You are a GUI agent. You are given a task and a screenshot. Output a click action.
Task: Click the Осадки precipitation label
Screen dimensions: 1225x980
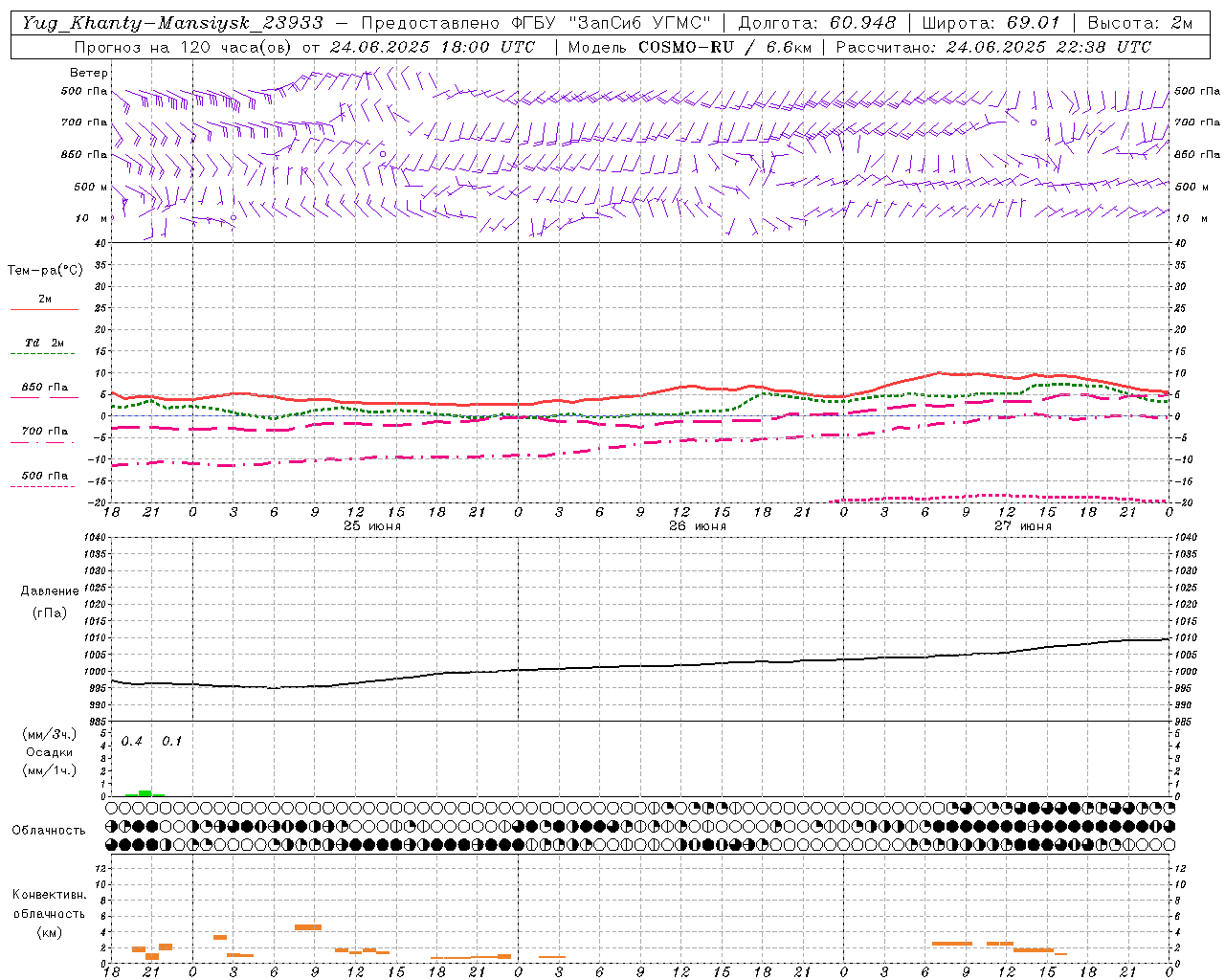tap(50, 752)
